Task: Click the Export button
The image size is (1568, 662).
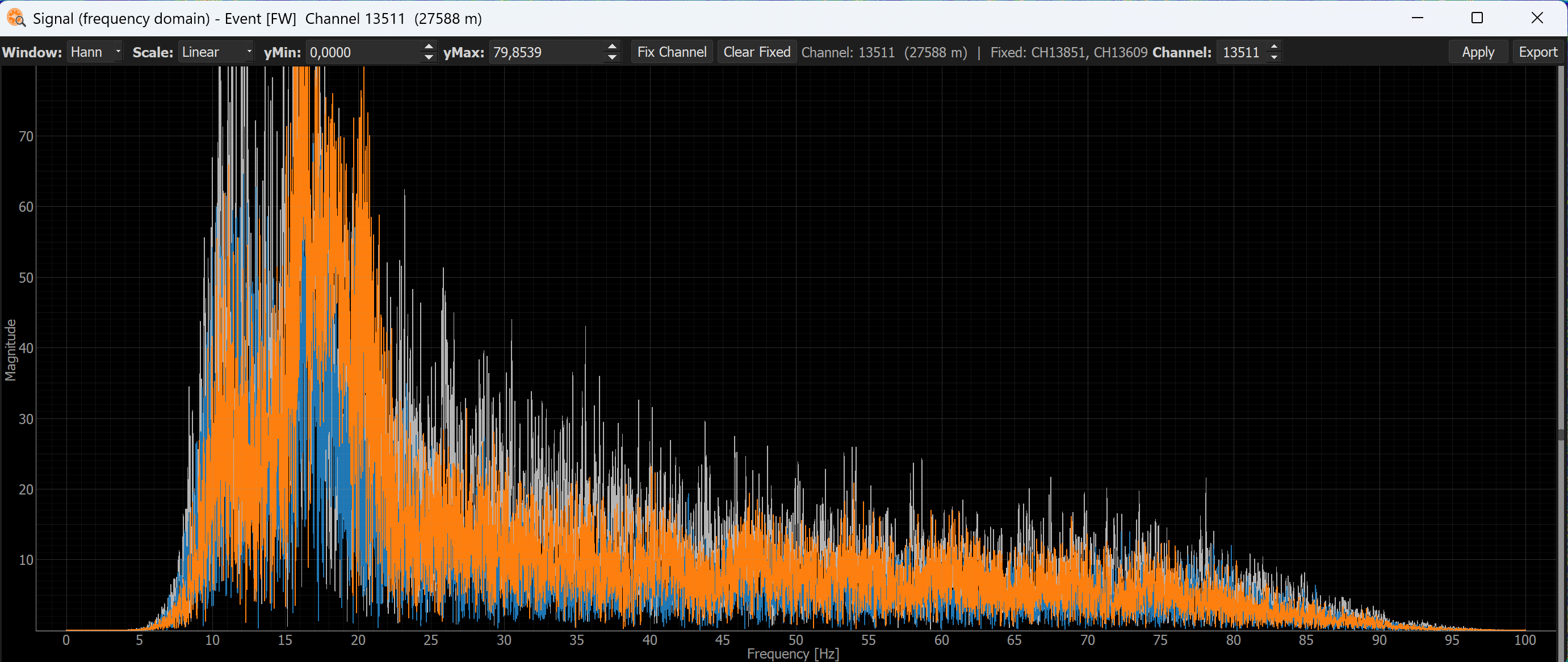Action: pos(1537,52)
